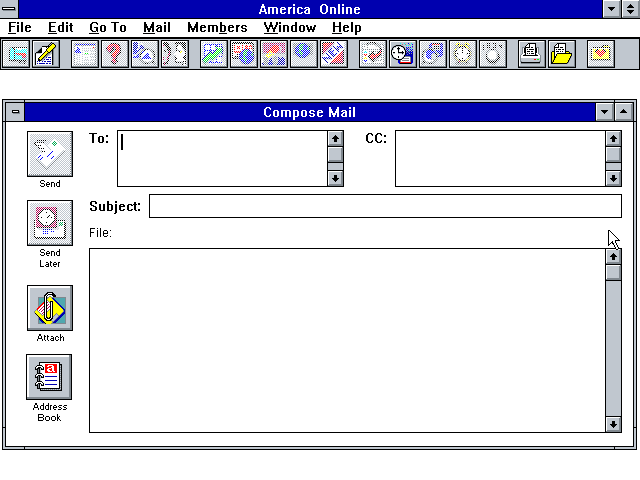Image resolution: width=640 pixels, height=480 pixels.
Task: Open the Window menu
Action: point(290,28)
